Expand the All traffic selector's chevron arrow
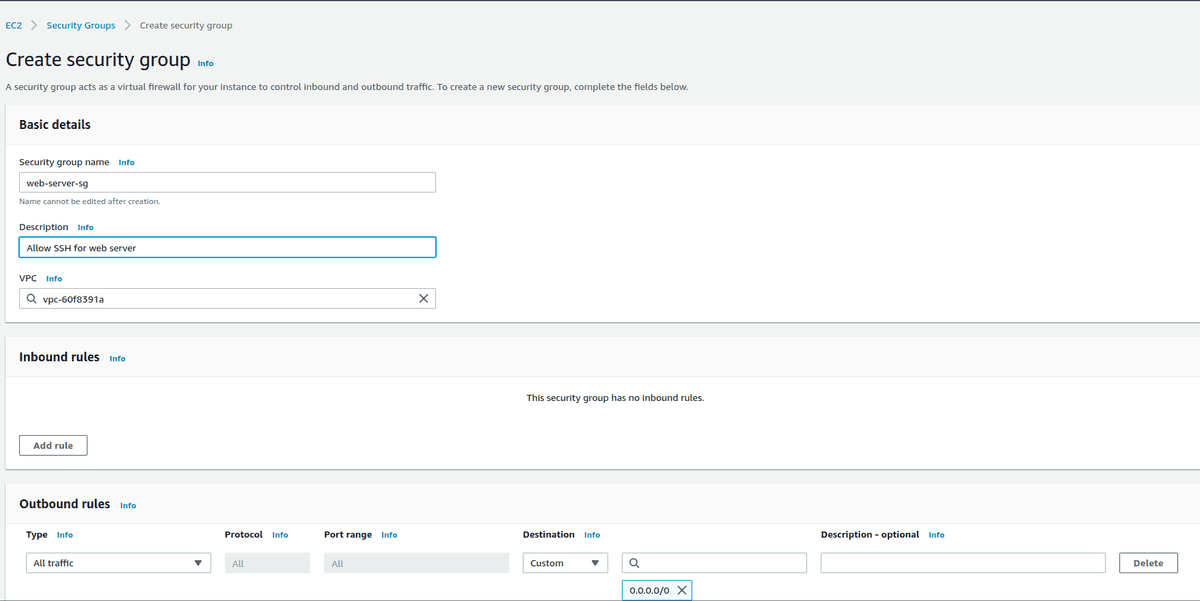Screen dimensions: 1200x601 (x=200, y=562)
